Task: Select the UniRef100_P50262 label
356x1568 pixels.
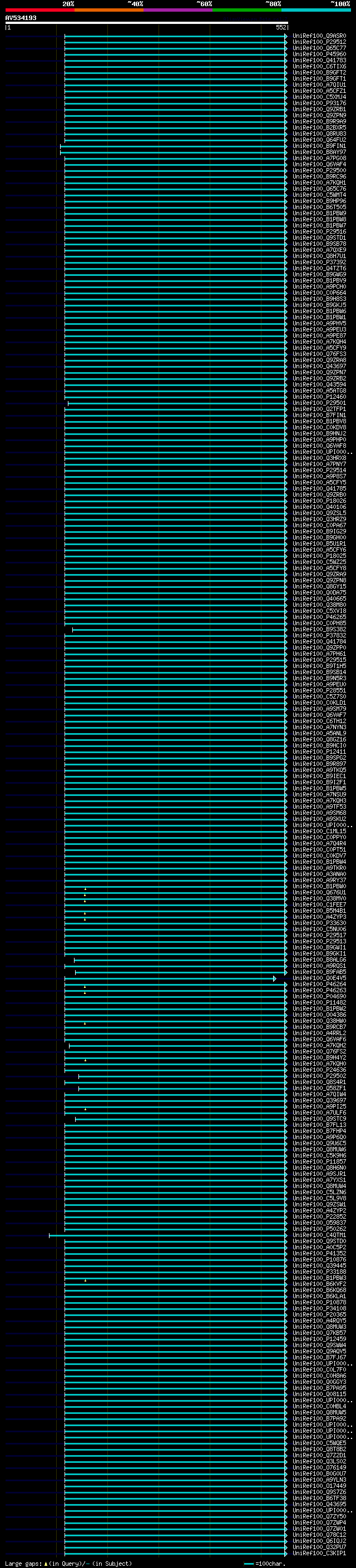Action: [x=319, y=1229]
